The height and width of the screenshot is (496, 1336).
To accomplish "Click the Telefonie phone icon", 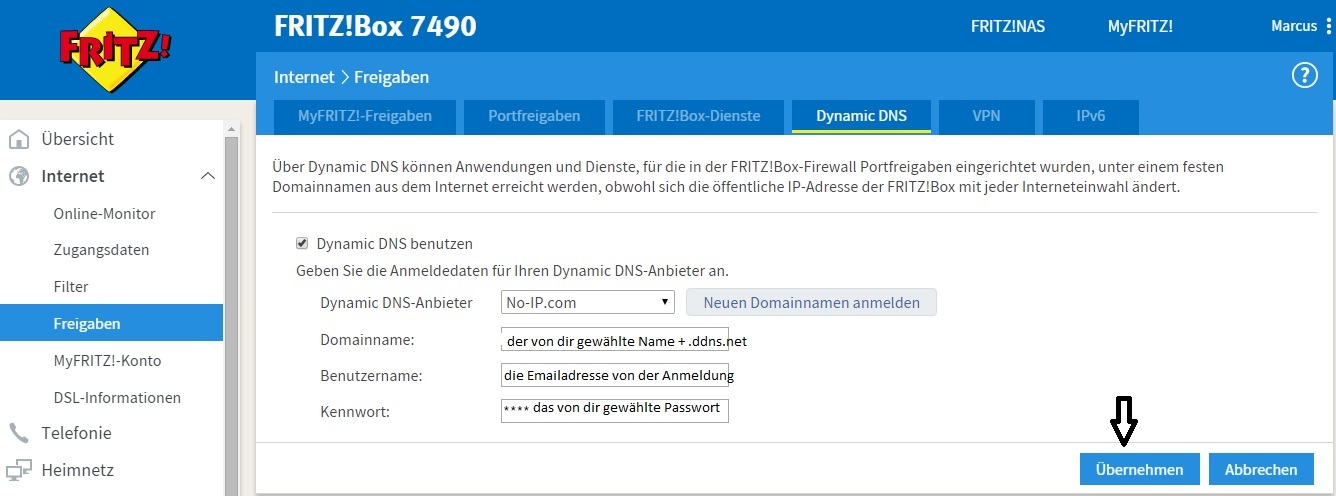I will pos(19,433).
